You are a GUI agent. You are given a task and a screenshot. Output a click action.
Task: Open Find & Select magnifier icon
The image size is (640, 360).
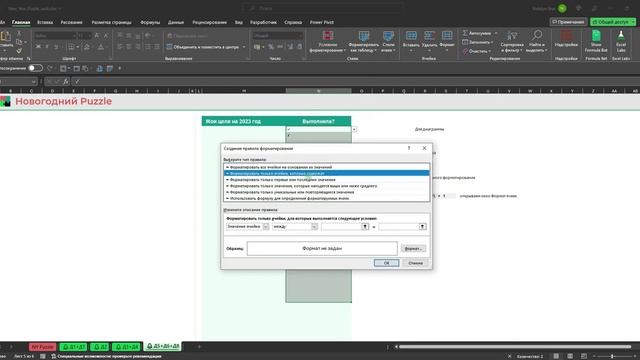(x=537, y=36)
